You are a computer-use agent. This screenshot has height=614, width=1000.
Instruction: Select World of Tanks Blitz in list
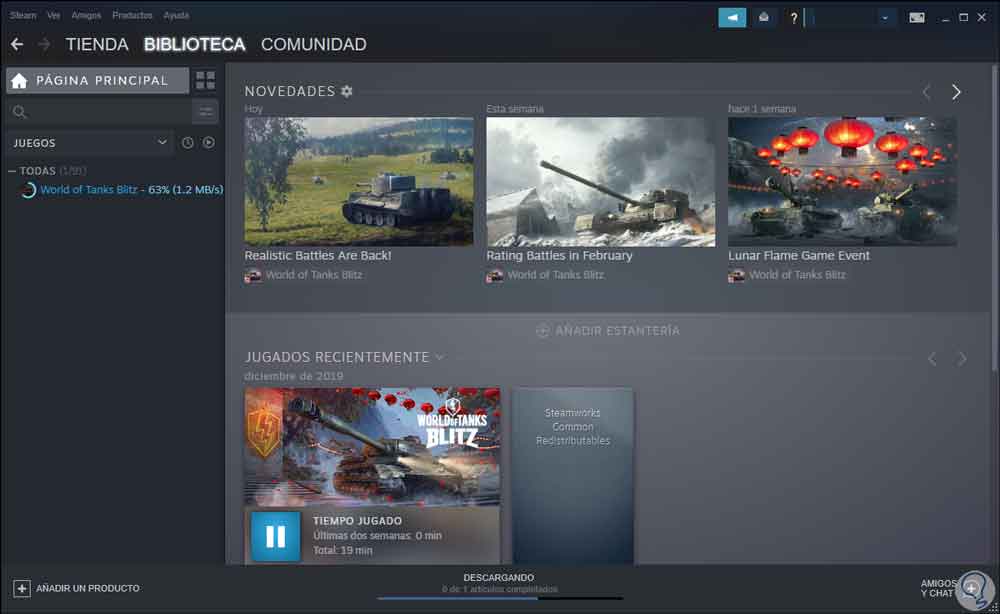[89, 189]
